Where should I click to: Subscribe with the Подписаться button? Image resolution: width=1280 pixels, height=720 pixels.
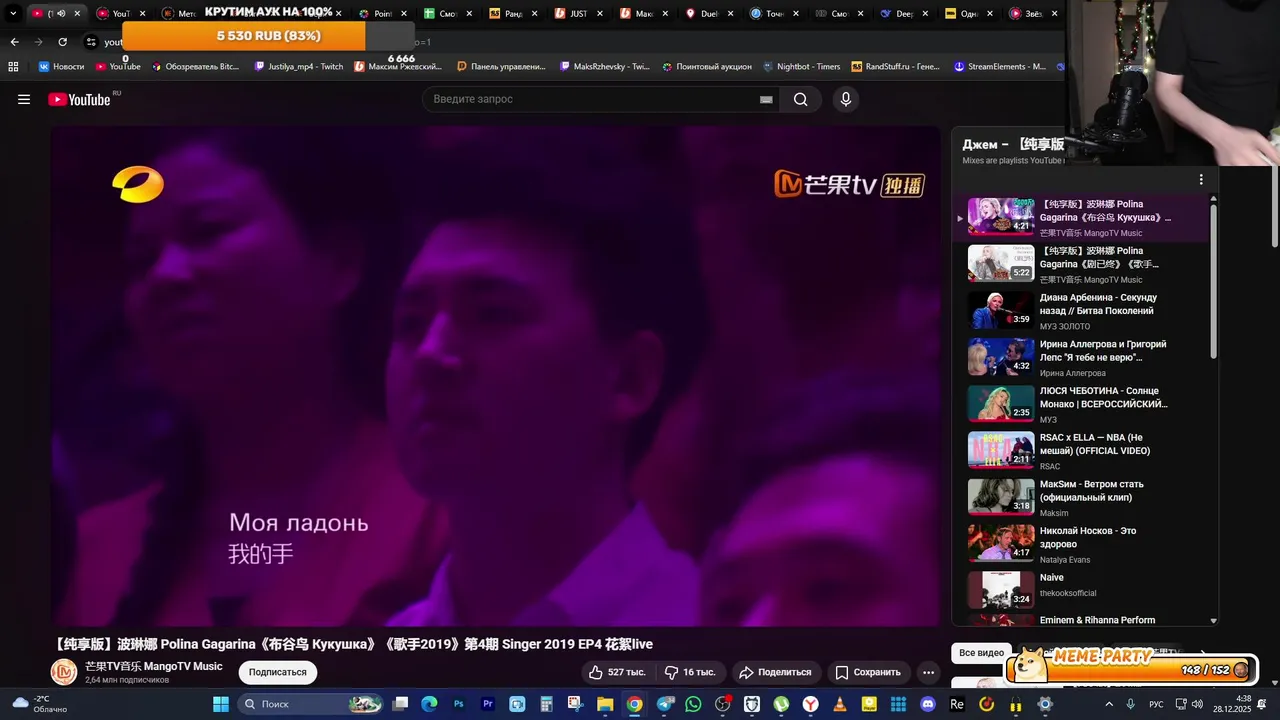pos(277,672)
